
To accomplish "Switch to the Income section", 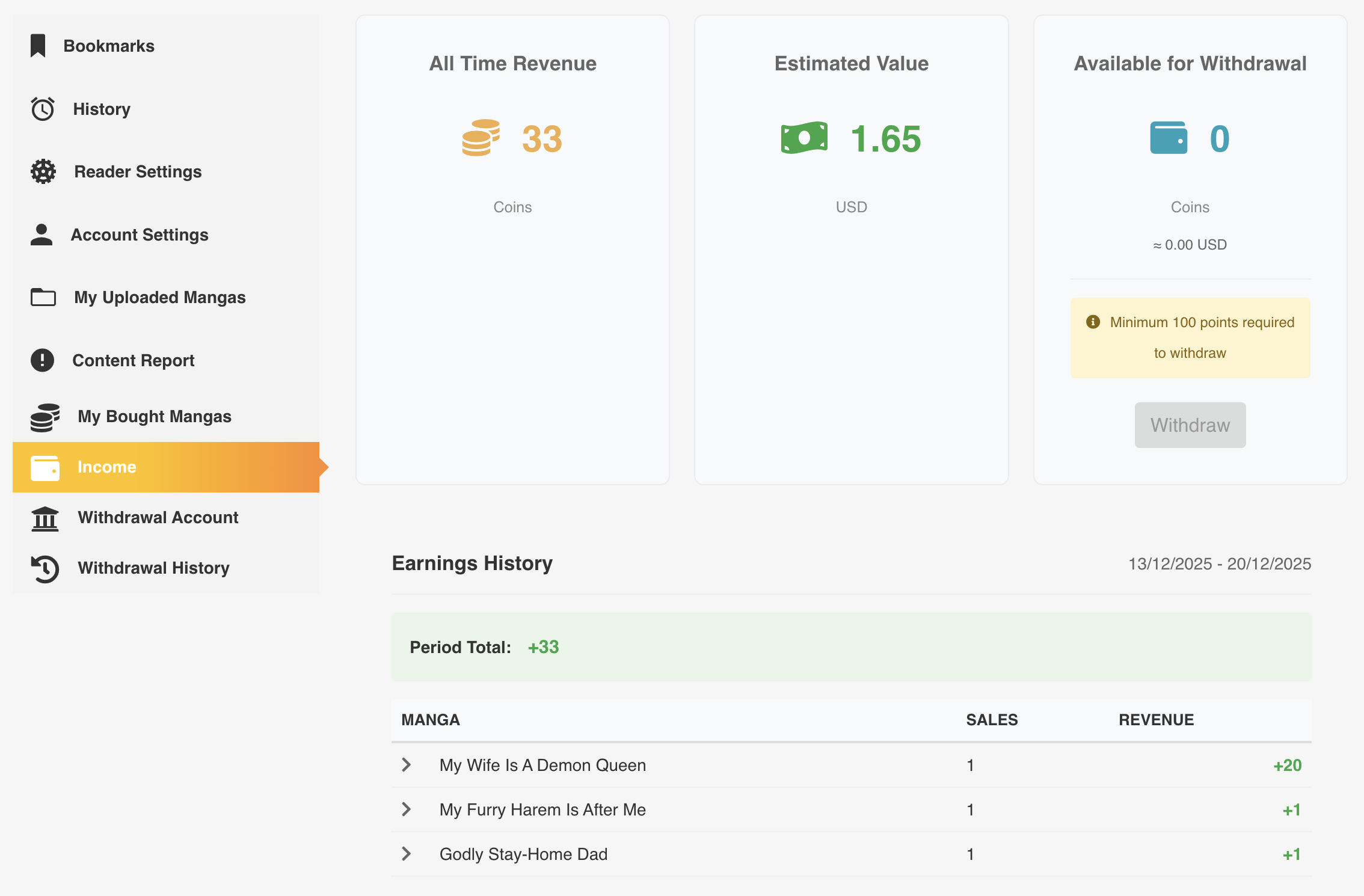I will (107, 467).
